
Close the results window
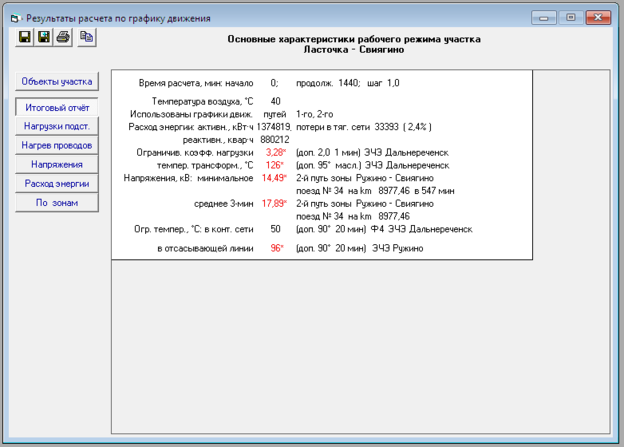[598, 18]
